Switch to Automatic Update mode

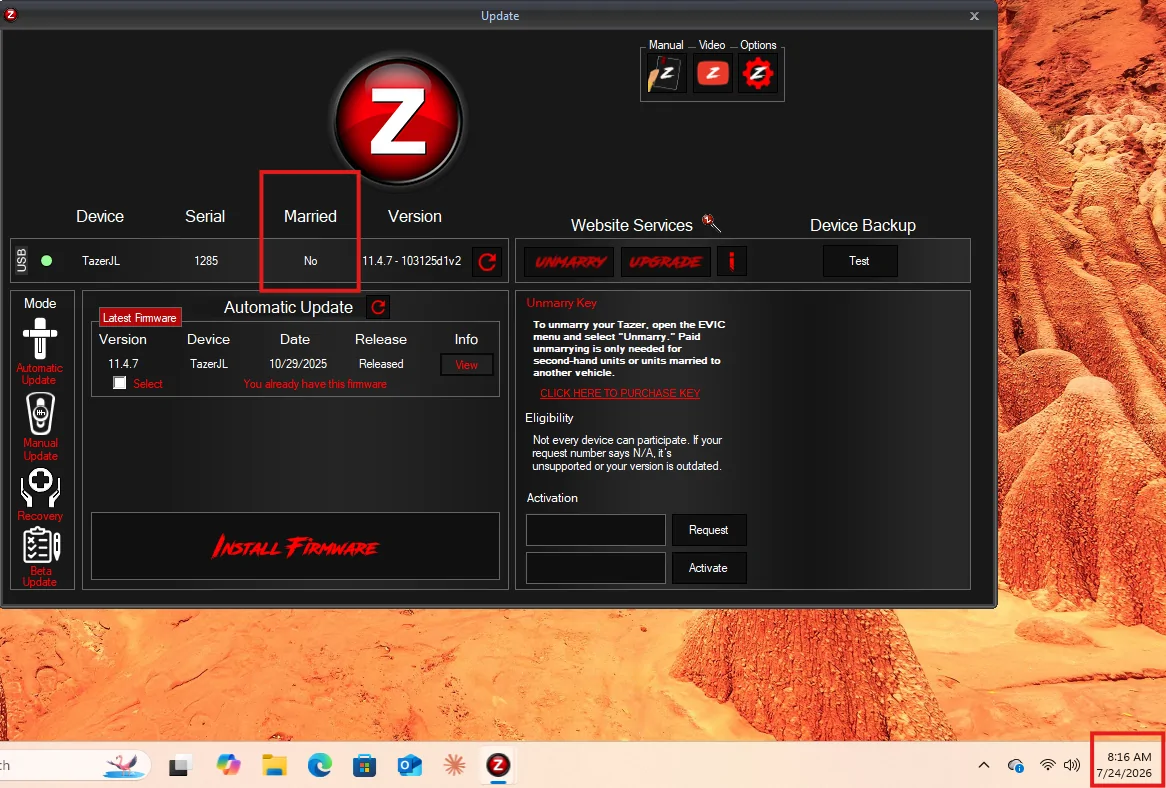40,351
